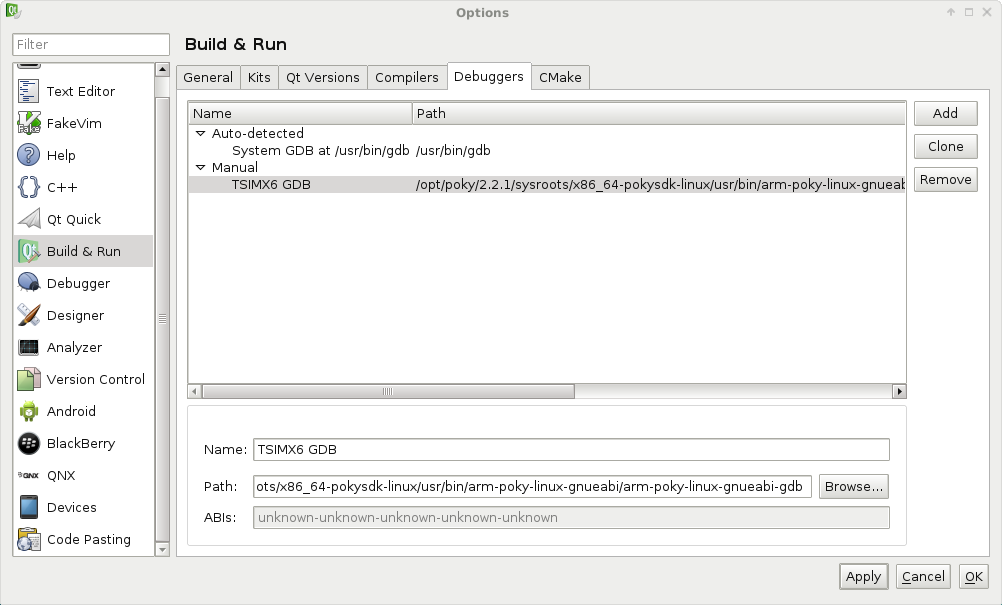1002x605 pixels.
Task: Confirm the dialog with OK
Action: [973, 576]
